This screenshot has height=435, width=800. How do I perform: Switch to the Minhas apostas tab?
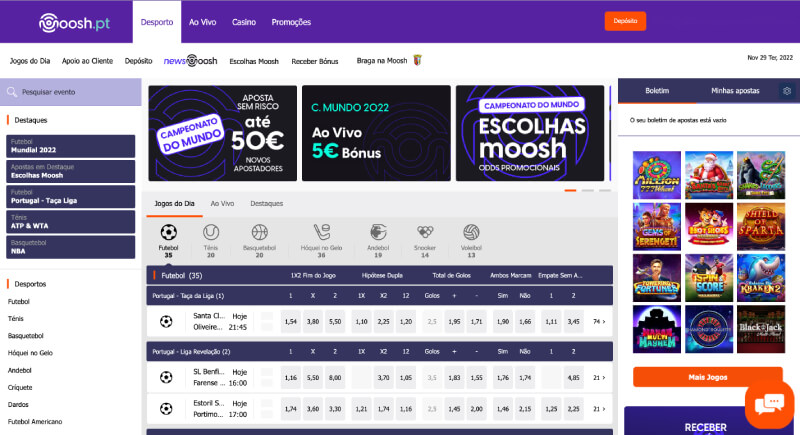[x=735, y=91]
